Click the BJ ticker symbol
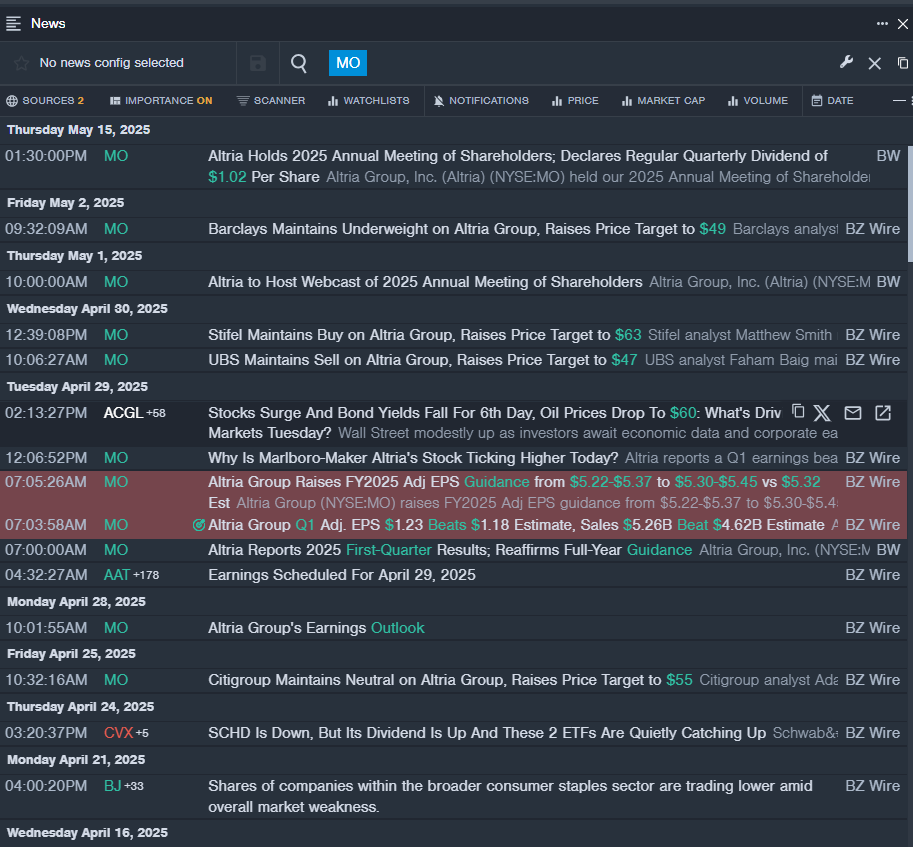The height and width of the screenshot is (847, 913). point(112,786)
